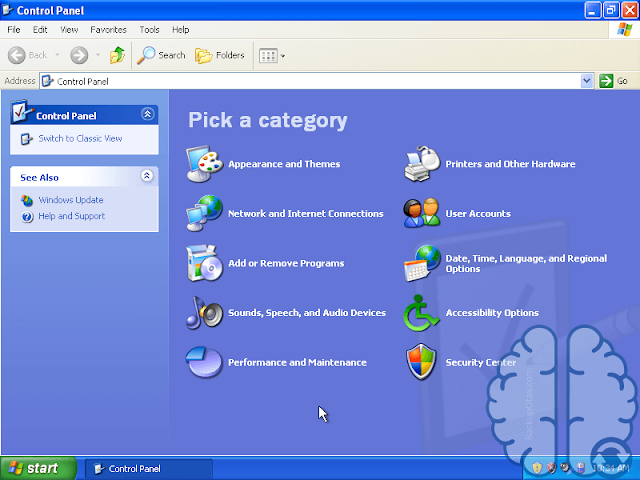
Task: Click the Windows flag logo beside the menu bar
Action: pyautogui.click(x=624, y=29)
